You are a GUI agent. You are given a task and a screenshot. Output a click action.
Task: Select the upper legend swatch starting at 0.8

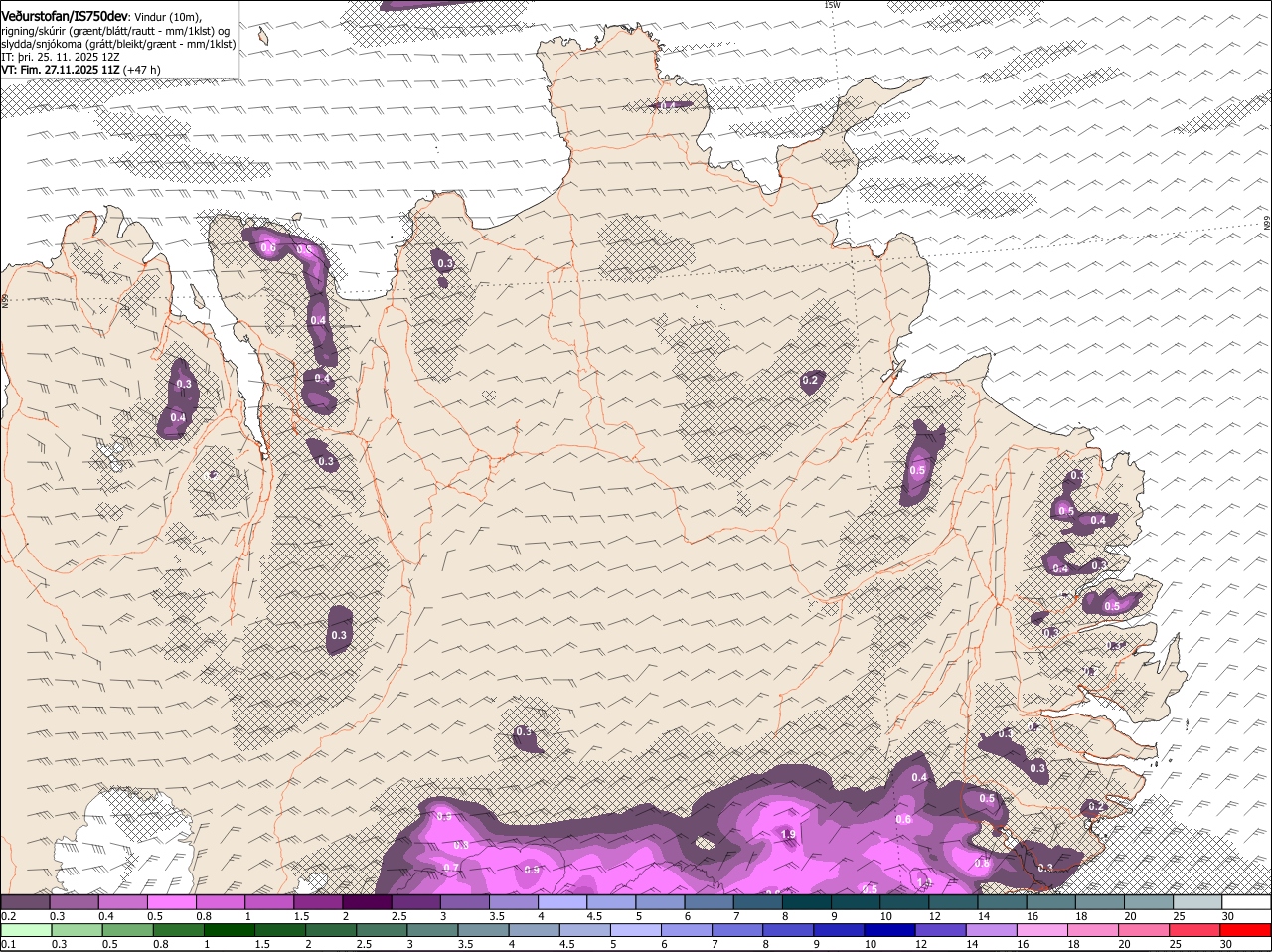coord(220,902)
